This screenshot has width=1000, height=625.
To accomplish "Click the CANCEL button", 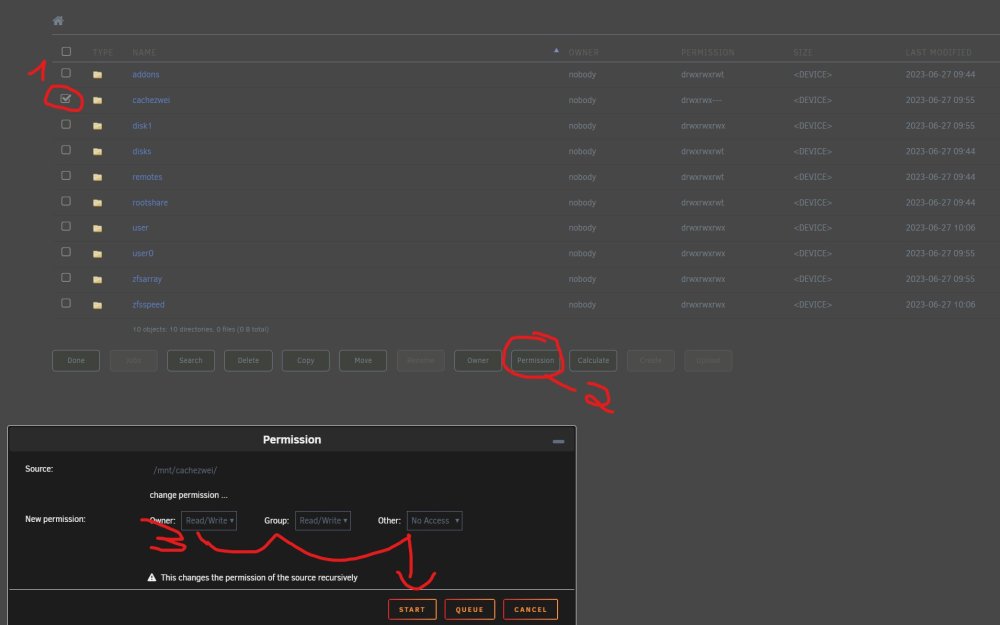I will 530,610.
